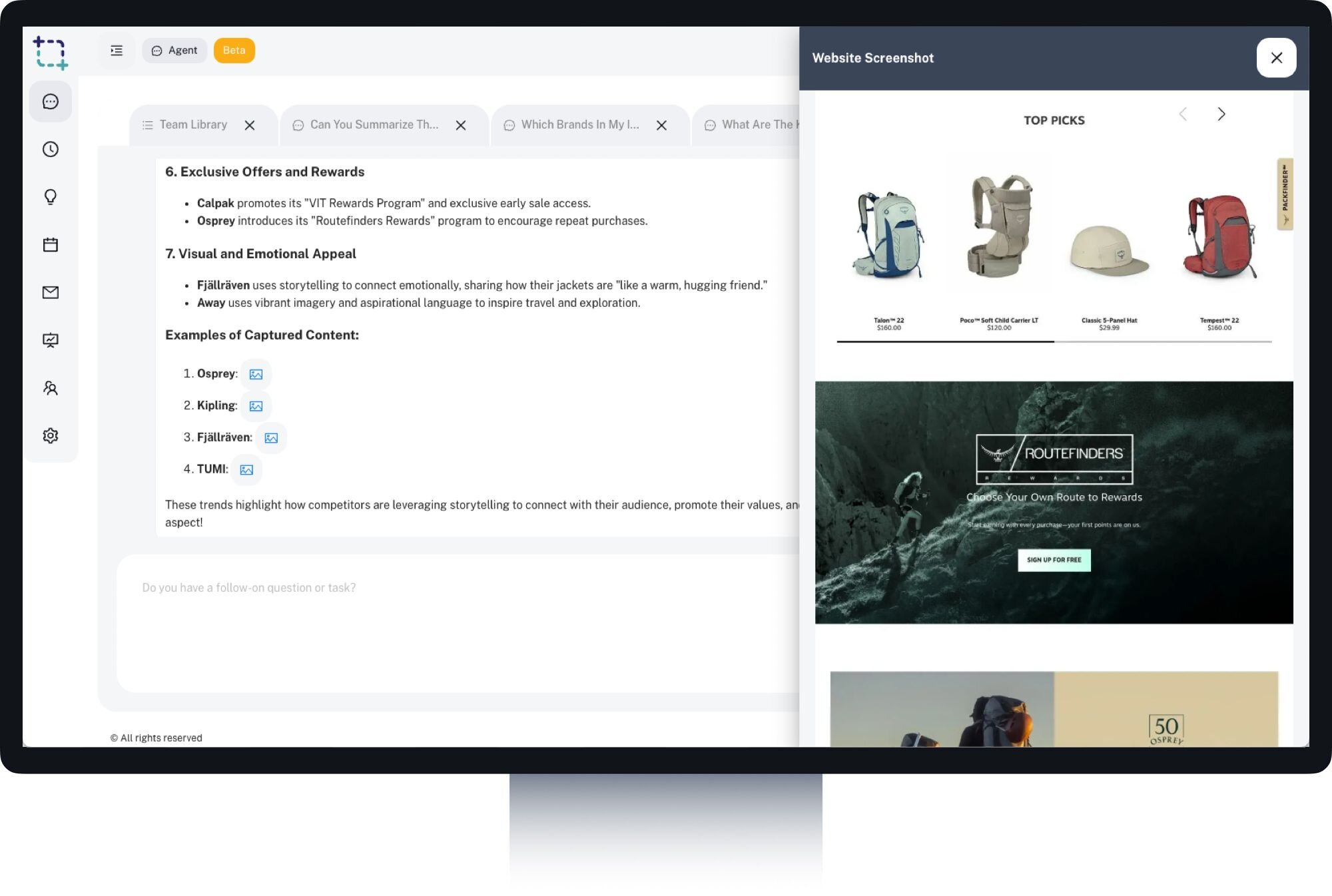The image size is (1332, 896).
Task: Click the follow-on question input field
Action: [458, 623]
